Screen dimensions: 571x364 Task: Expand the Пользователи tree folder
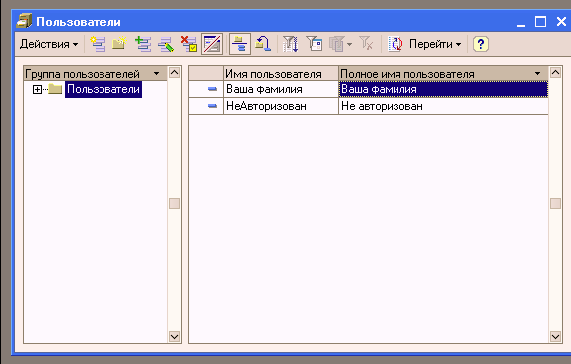[37, 89]
